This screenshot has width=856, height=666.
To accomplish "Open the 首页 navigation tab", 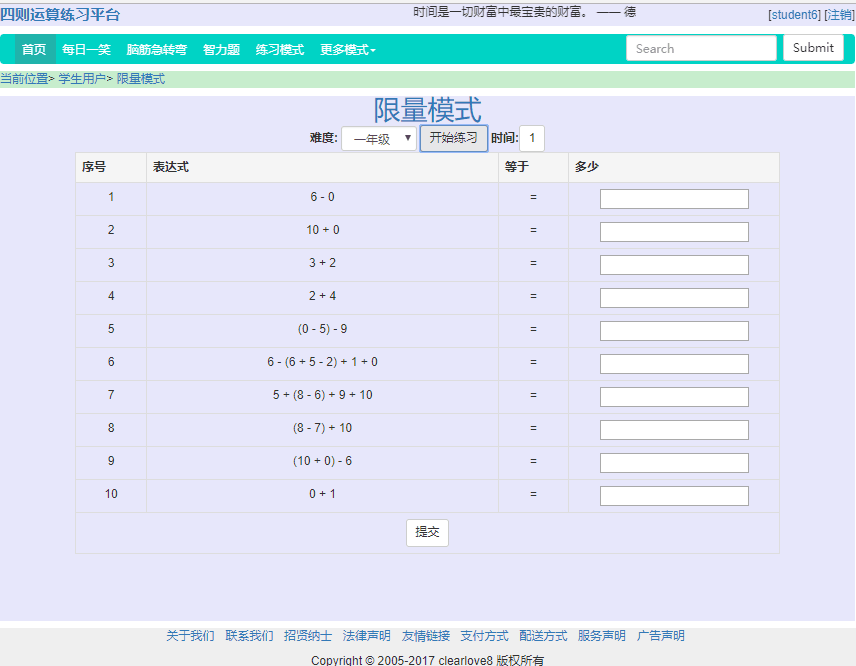I will [34, 50].
